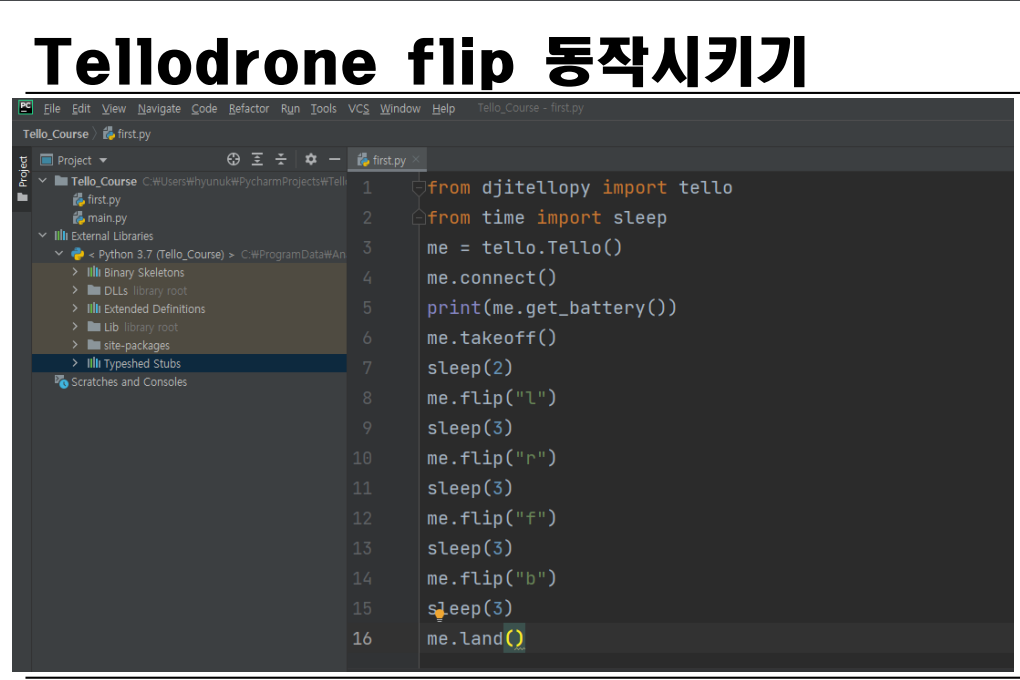Expand the site-packages folder

(75, 345)
